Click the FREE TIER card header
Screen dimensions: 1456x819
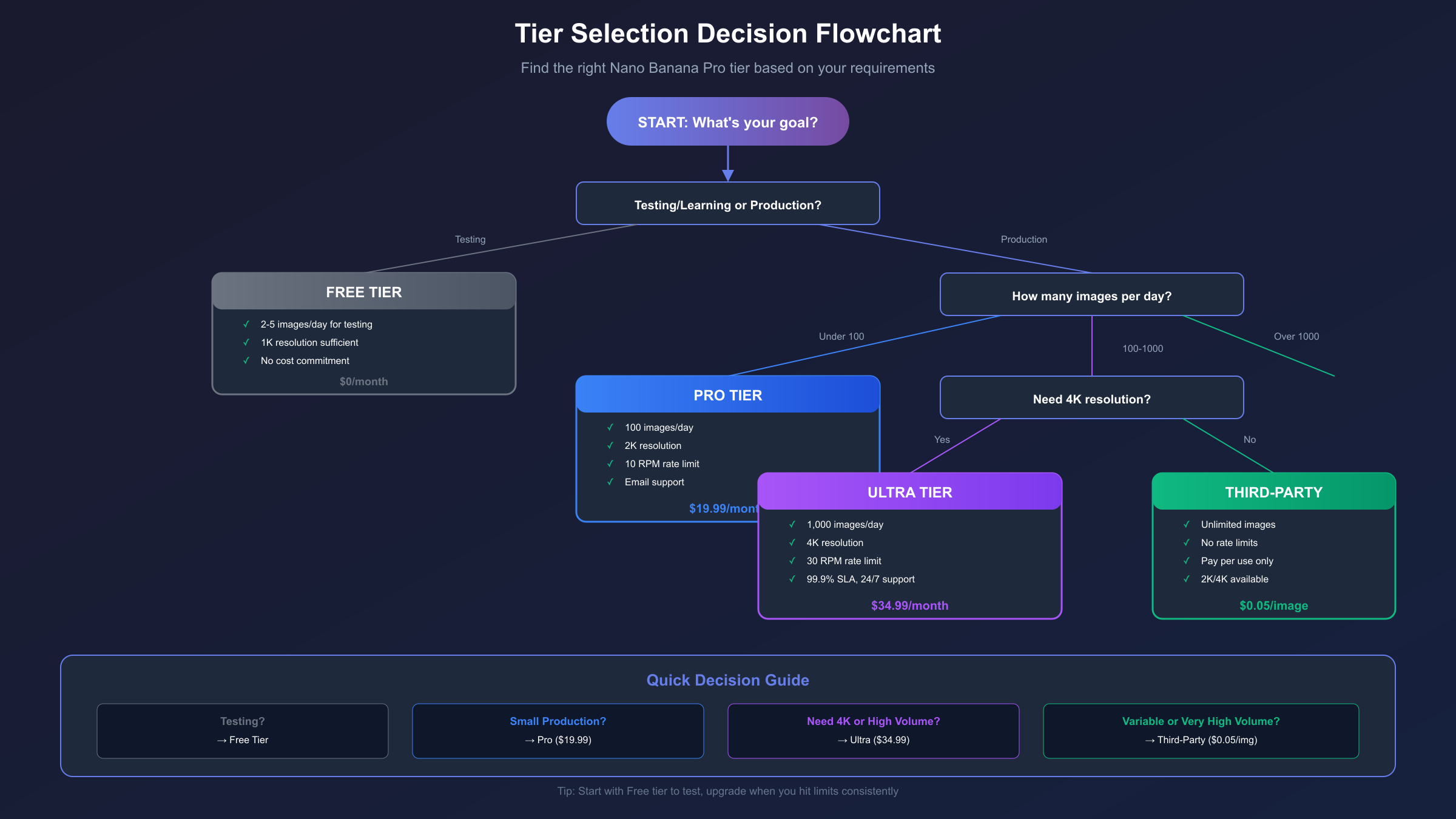[x=363, y=292]
